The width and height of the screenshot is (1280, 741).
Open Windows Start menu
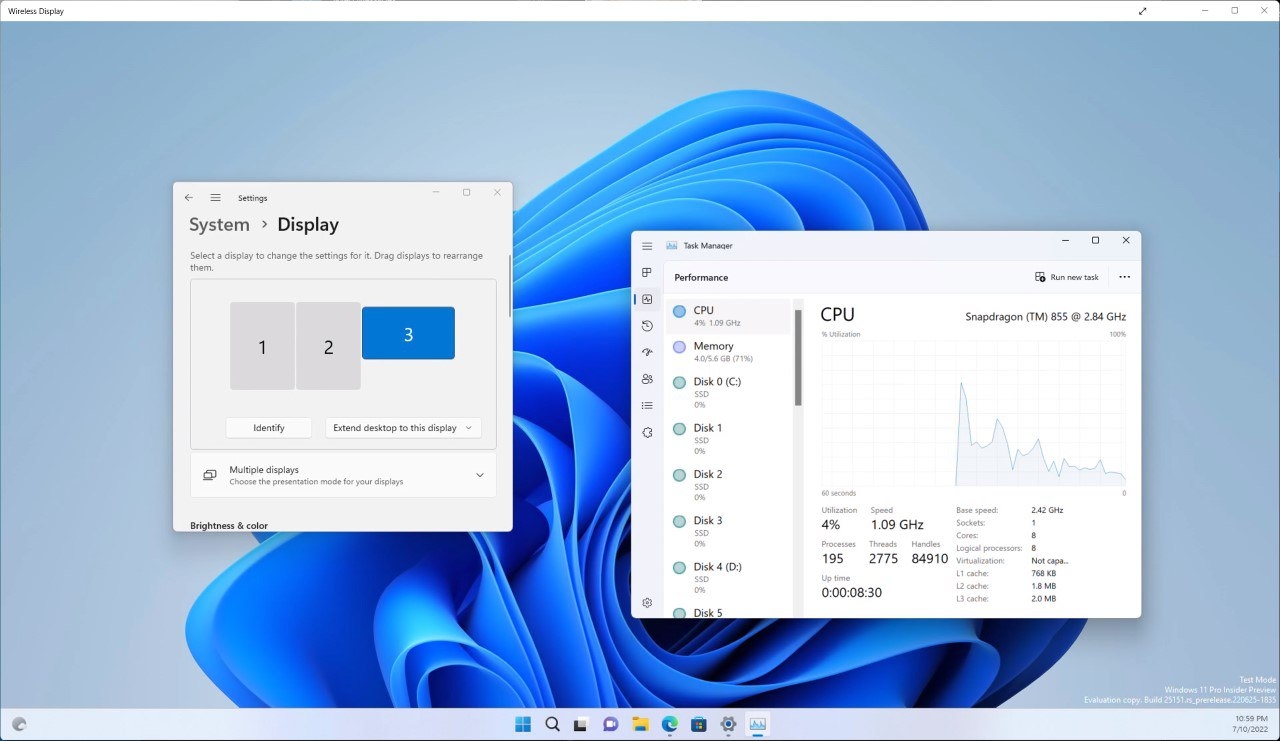tap(523, 724)
